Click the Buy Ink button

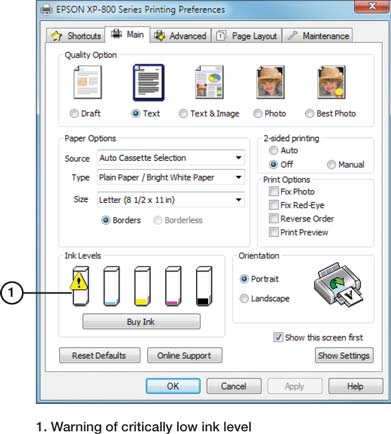pyautogui.click(x=141, y=322)
